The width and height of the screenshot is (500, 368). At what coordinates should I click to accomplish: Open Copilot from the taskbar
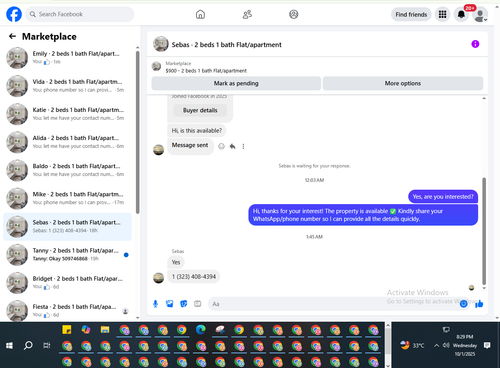click(86, 330)
